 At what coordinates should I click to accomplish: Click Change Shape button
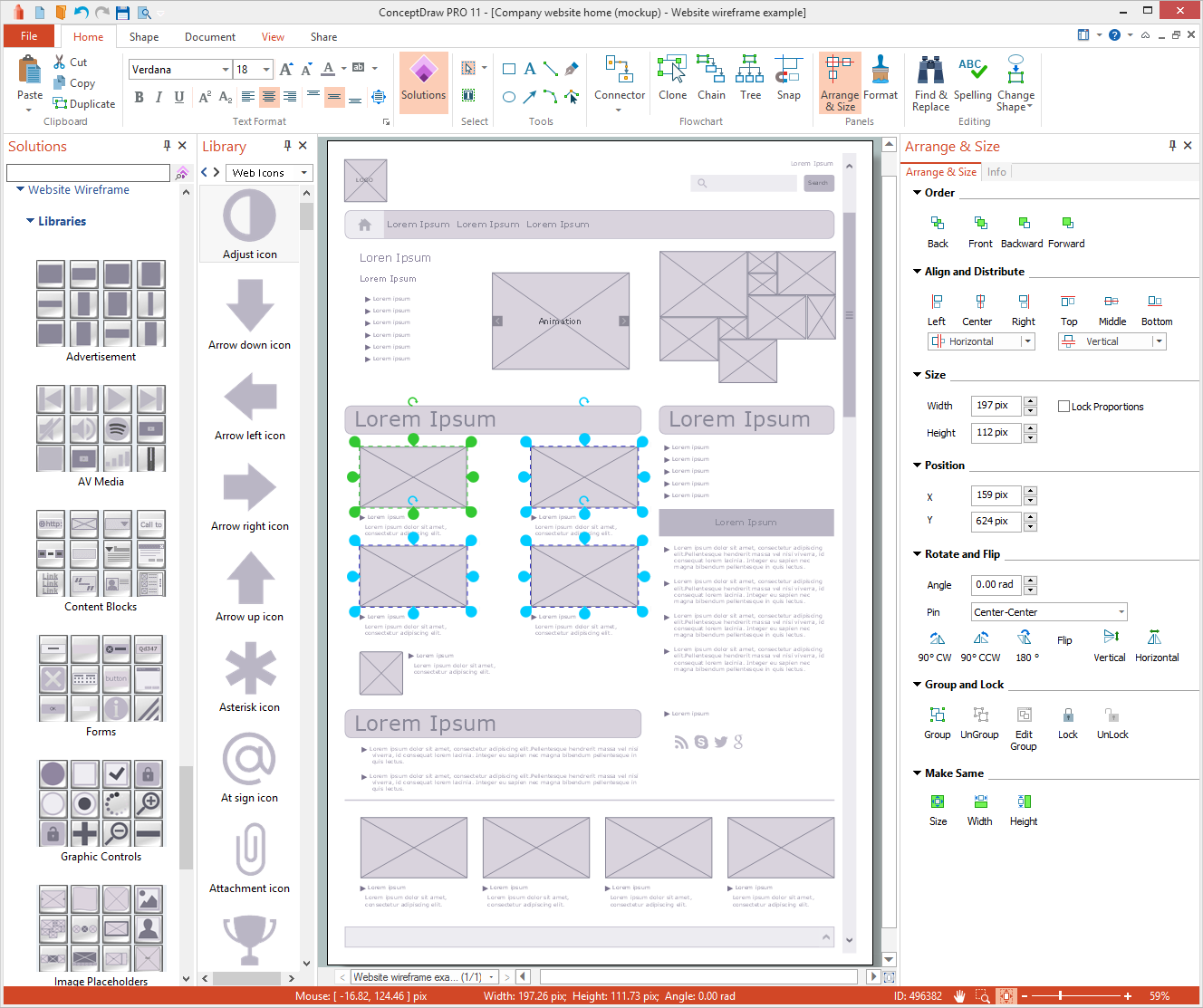[x=1015, y=82]
